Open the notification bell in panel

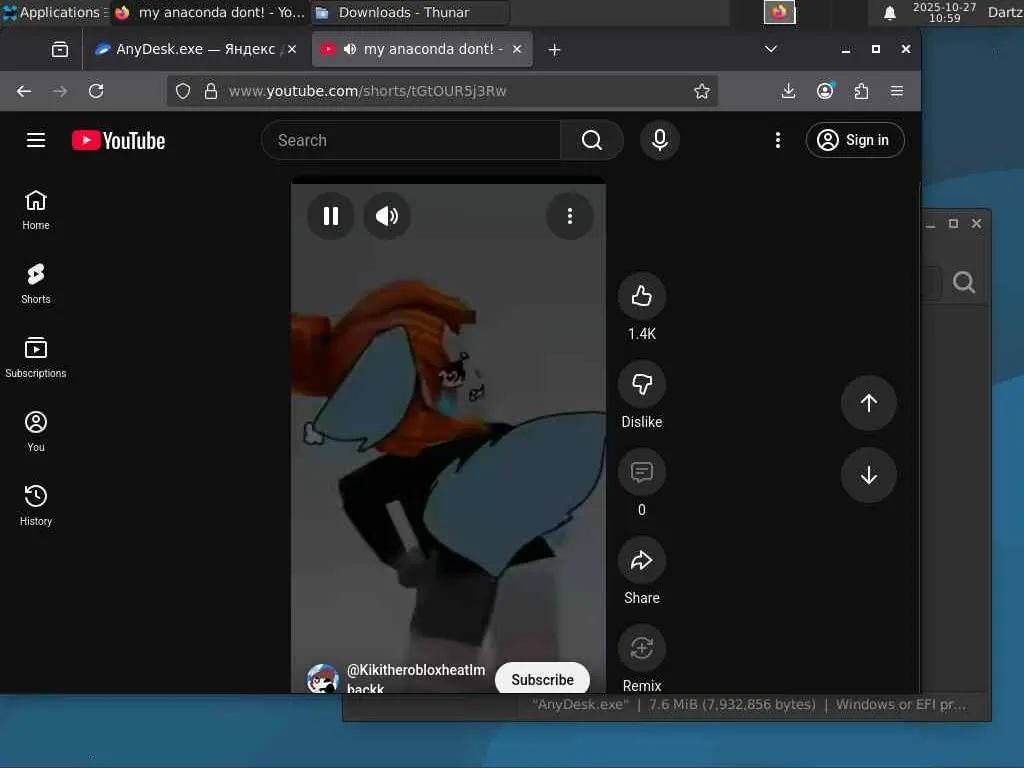click(889, 13)
